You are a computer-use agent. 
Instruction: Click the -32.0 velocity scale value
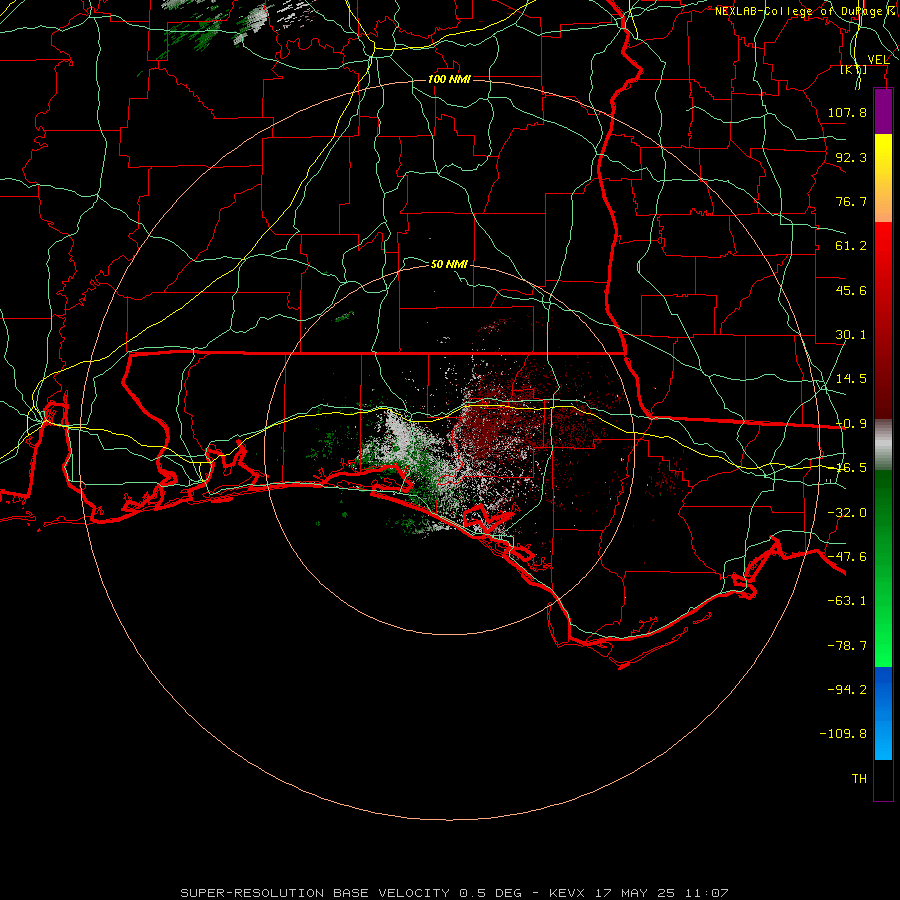coord(847,513)
